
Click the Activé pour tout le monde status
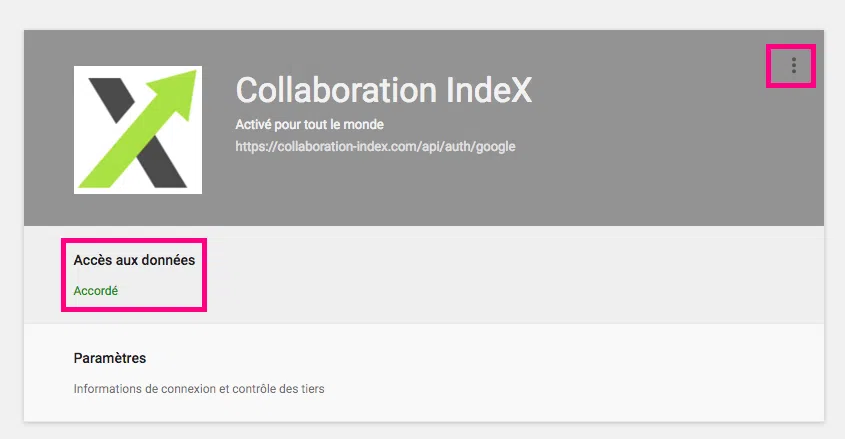click(309, 124)
